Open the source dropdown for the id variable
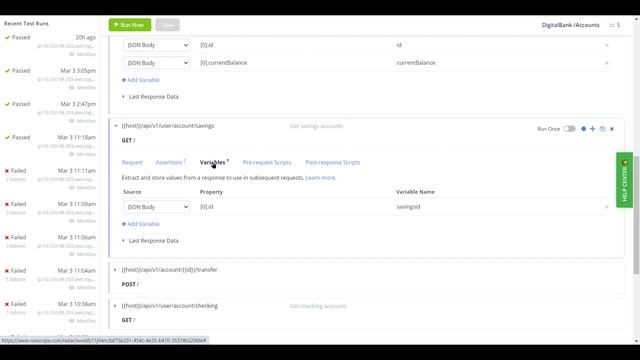Image resolution: width=640 pixels, height=360 pixels. 156,45
